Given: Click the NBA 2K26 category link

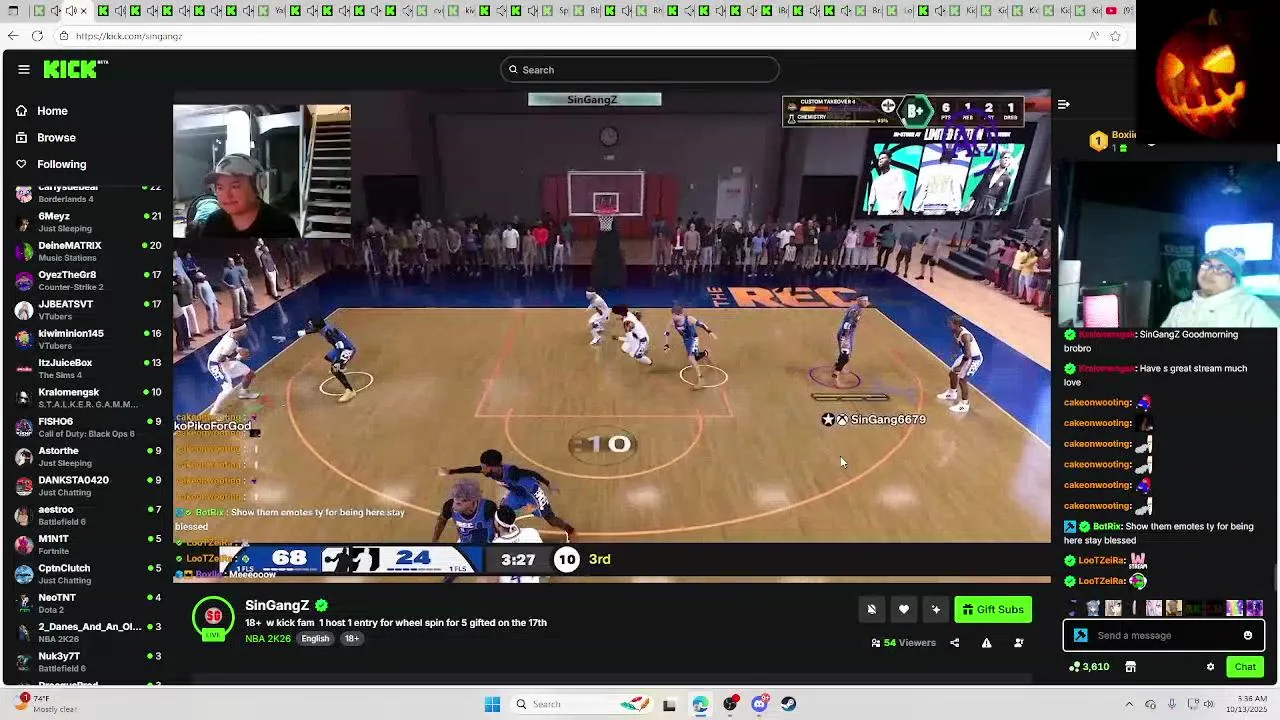Looking at the screenshot, I should click(268, 639).
